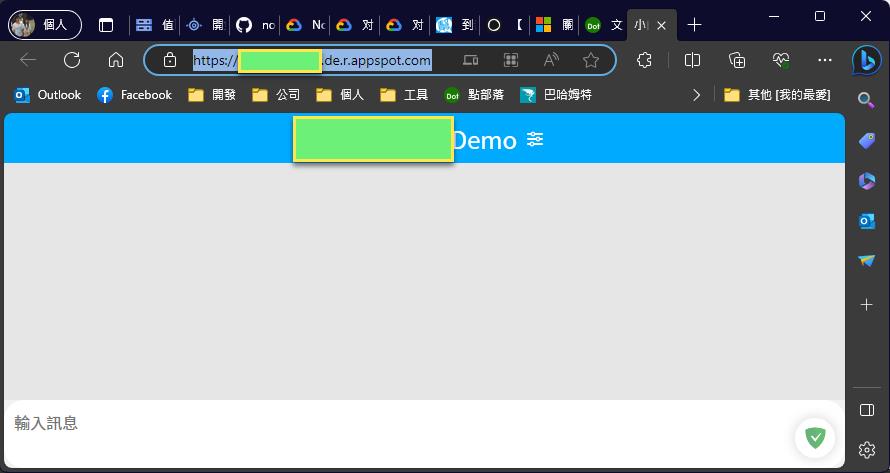Expand the 公司 bookmarks folder

tap(276, 95)
